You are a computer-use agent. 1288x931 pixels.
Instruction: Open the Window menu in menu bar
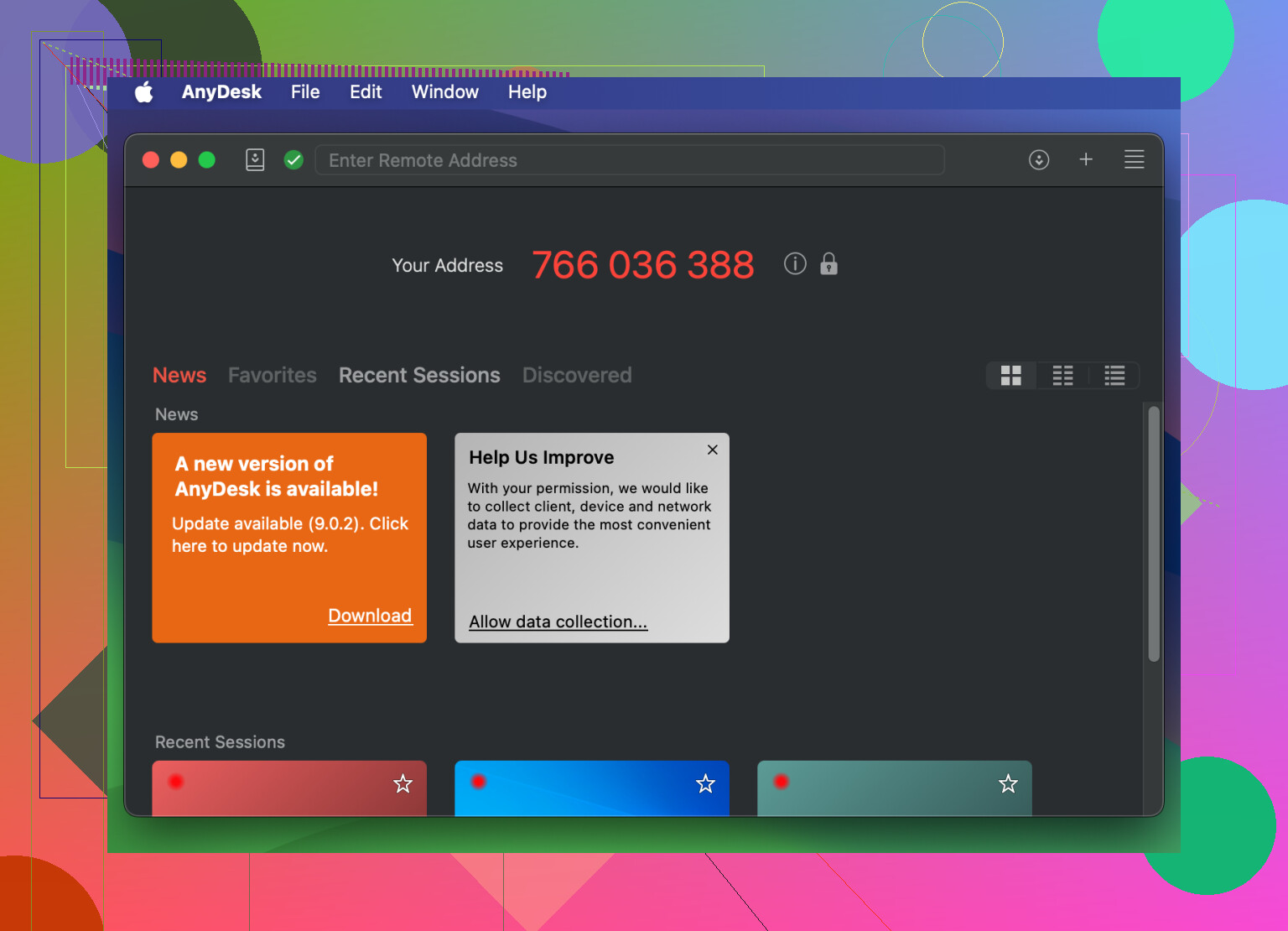(x=444, y=92)
